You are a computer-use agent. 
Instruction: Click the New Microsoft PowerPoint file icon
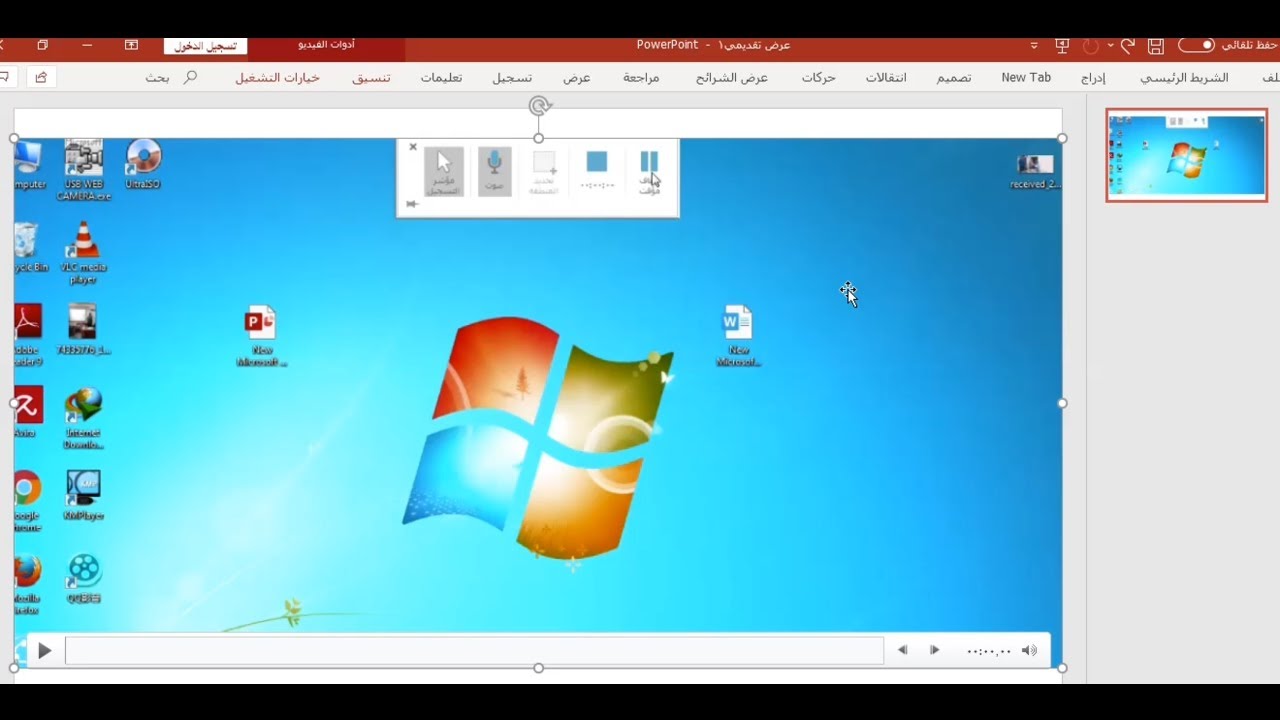pyautogui.click(x=261, y=337)
